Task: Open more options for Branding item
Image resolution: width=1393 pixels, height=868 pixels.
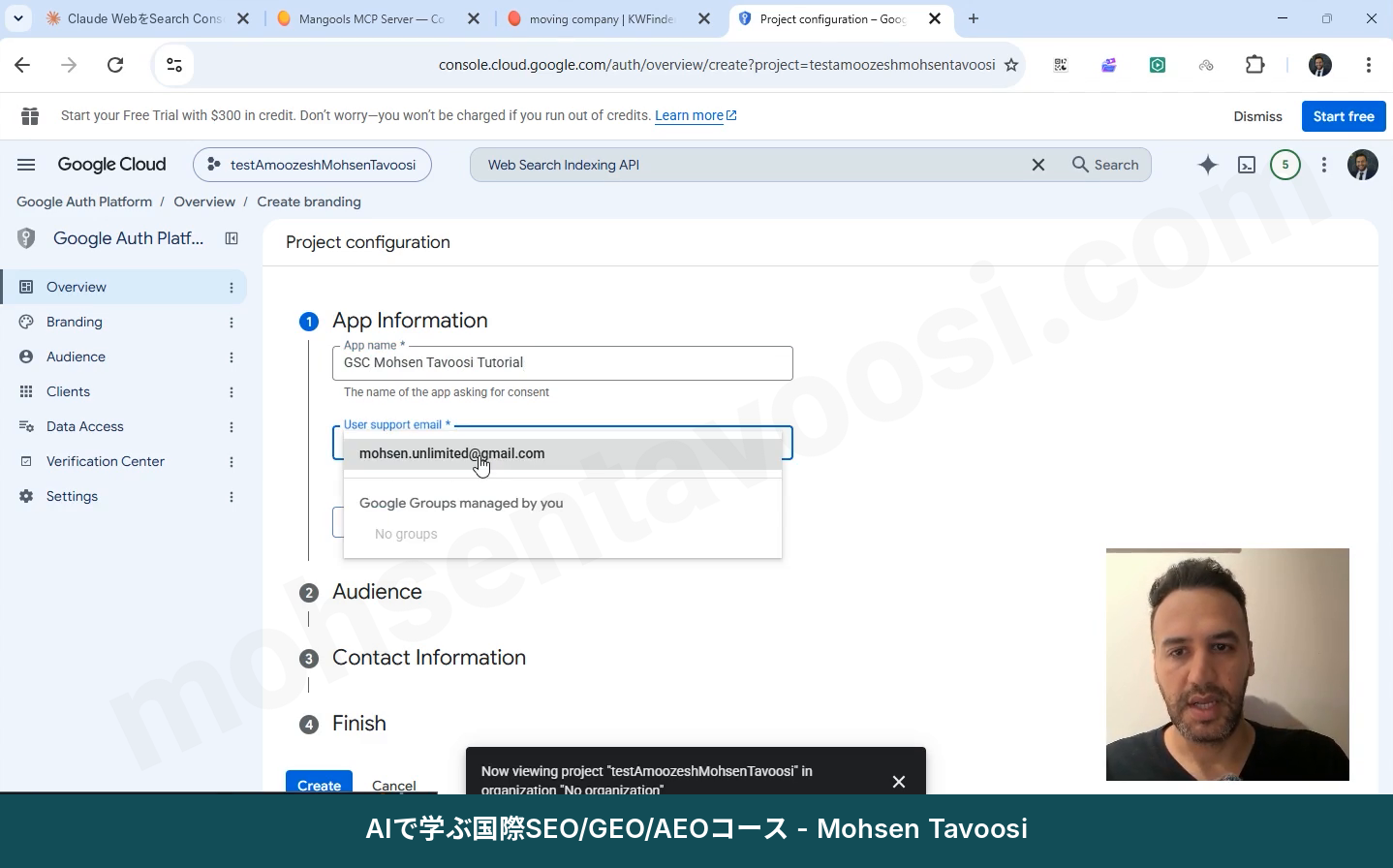Action: coord(232,323)
